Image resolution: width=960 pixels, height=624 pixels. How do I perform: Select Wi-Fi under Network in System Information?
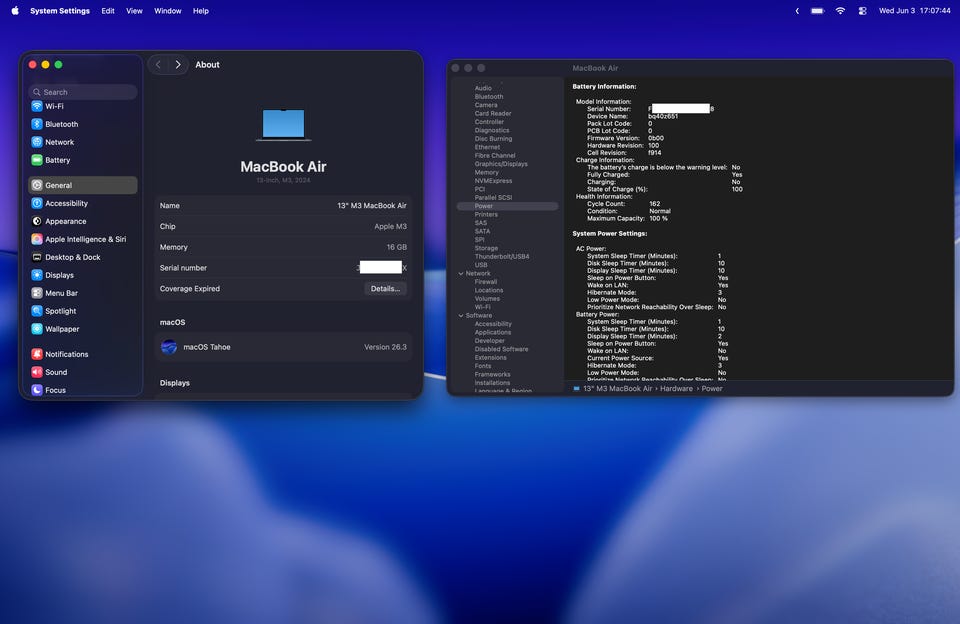pyautogui.click(x=482, y=307)
